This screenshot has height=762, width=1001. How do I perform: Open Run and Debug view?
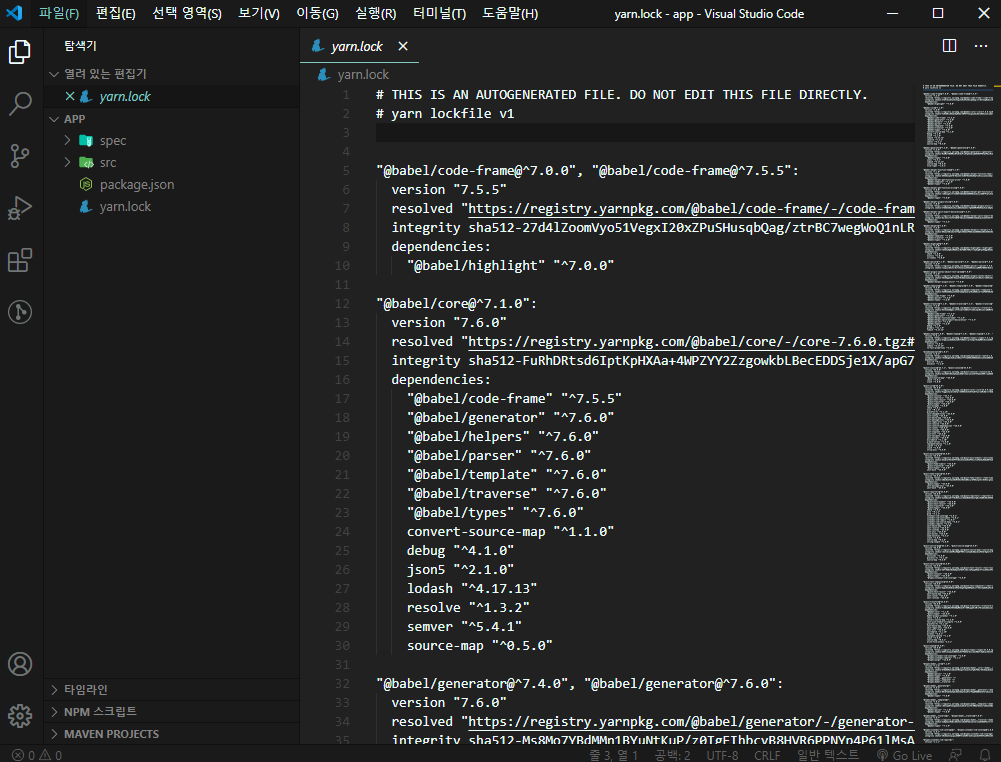(20, 208)
